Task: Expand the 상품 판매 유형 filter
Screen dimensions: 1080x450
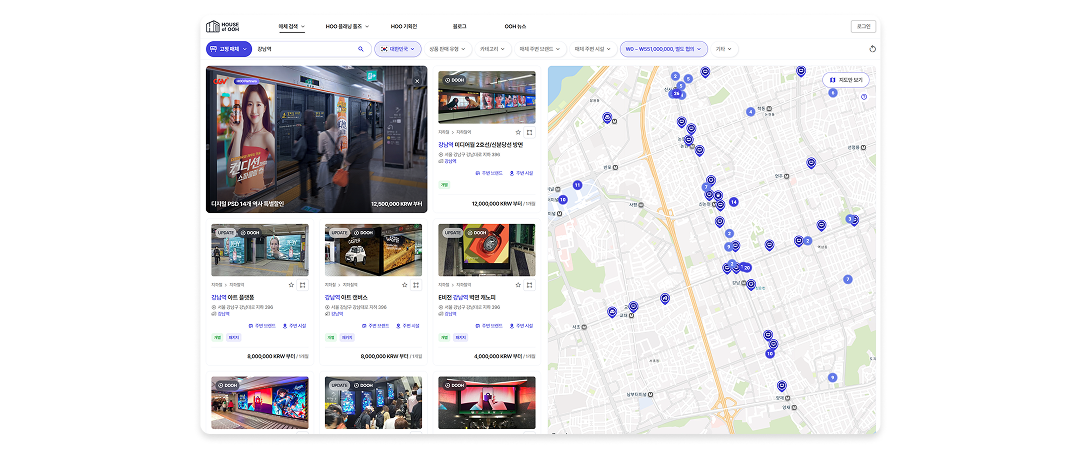Action: coord(447,49)
